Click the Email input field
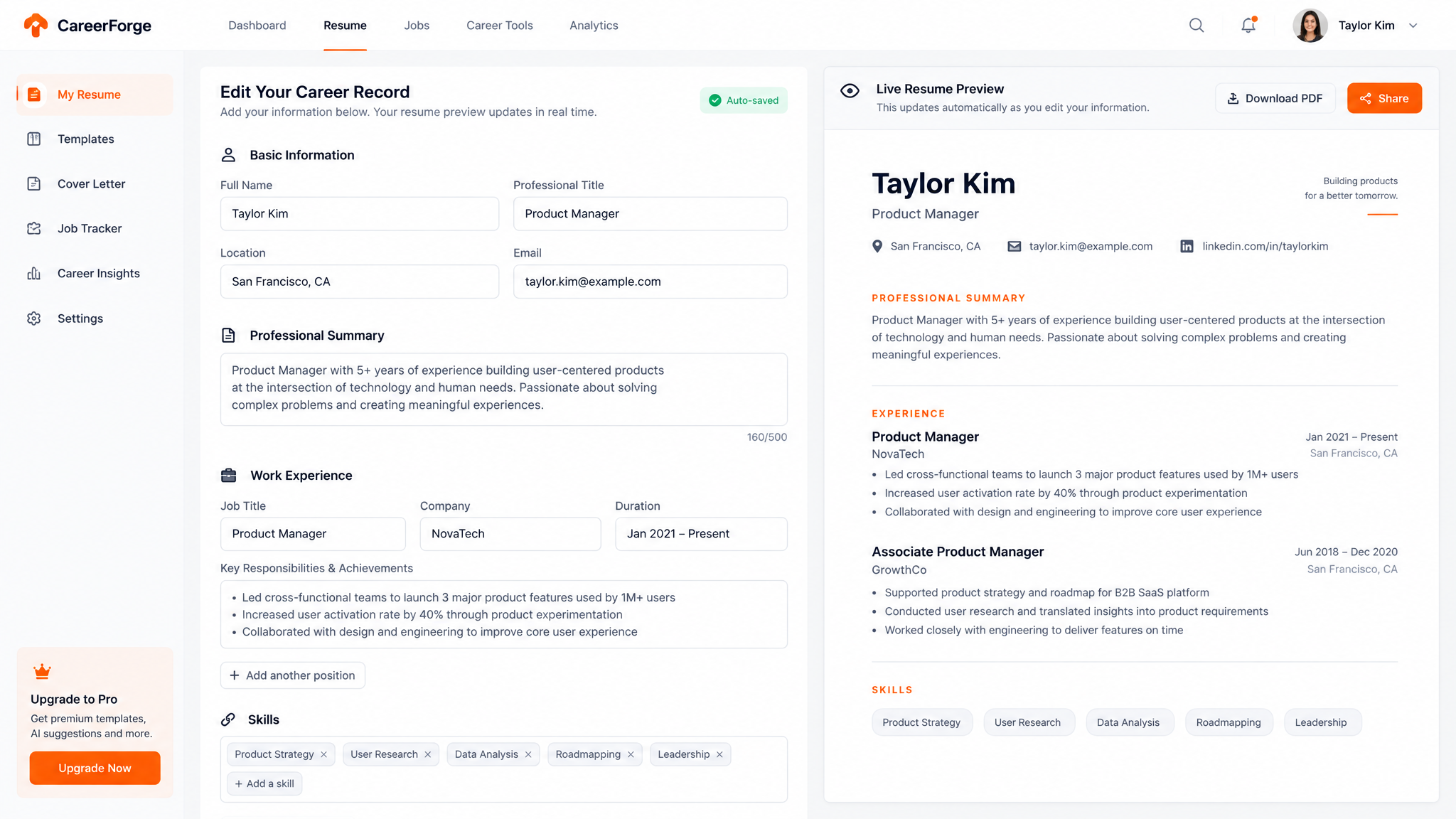The height and width of the screenshot is (819, 1456). (650, 282)
